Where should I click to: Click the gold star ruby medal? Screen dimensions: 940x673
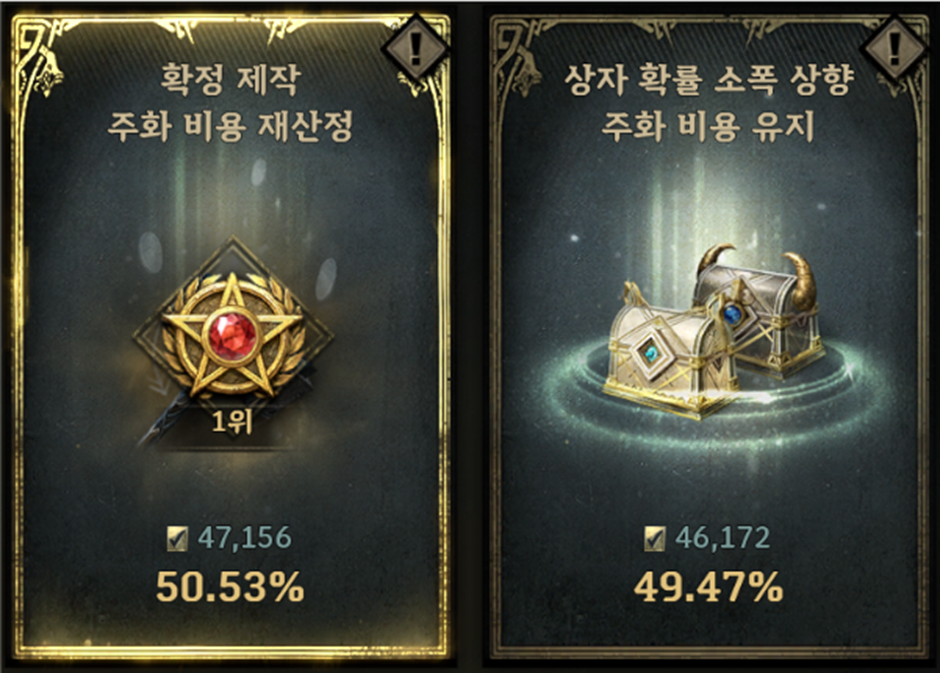pos(233,336)
